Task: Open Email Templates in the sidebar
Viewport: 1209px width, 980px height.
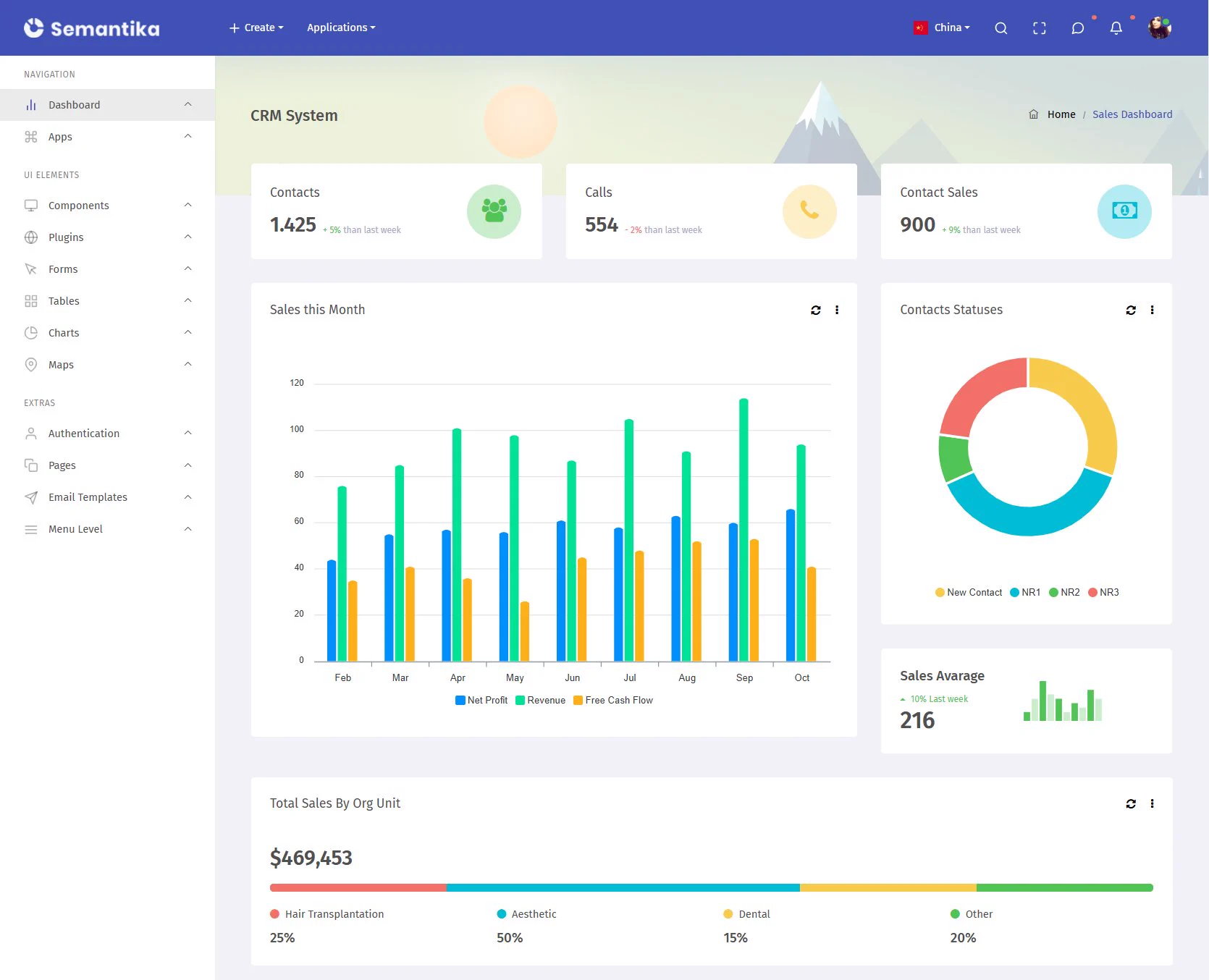Action: coord(107,497)
